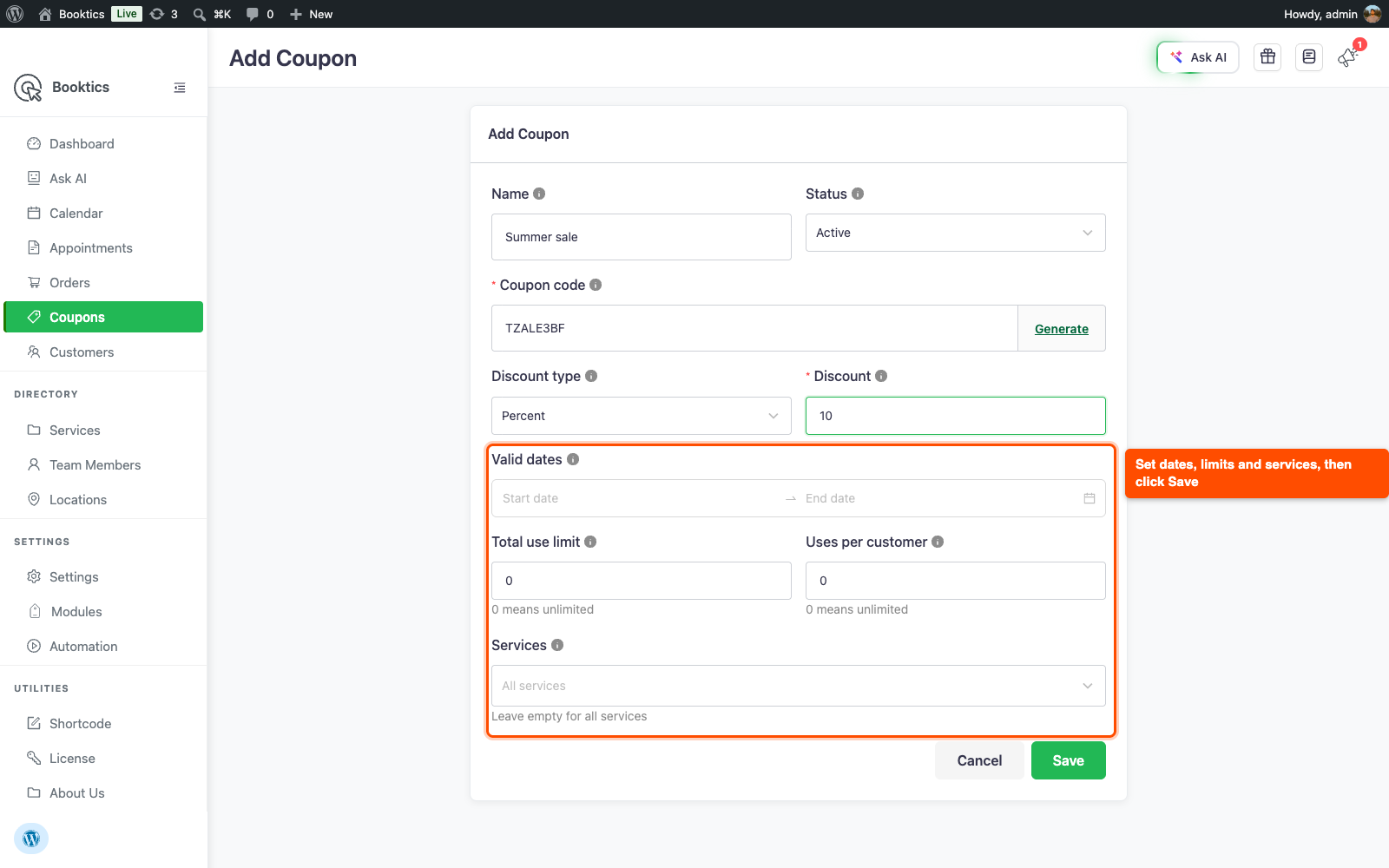Viewport: 1389px width, 868px height.
Task: Open the calendar icon in Valid dates
Action: pos(1089,498)
